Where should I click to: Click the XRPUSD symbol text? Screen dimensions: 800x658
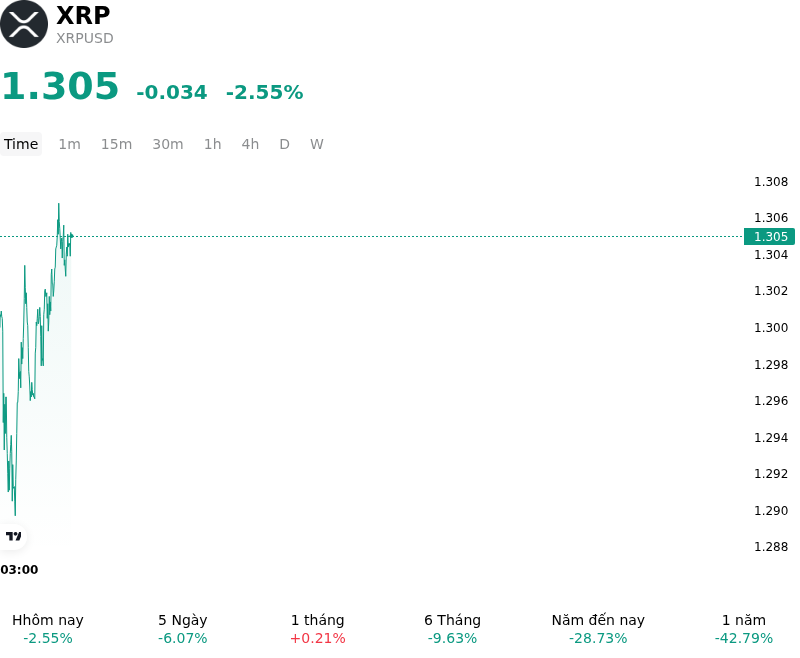[x=85, y=38]
